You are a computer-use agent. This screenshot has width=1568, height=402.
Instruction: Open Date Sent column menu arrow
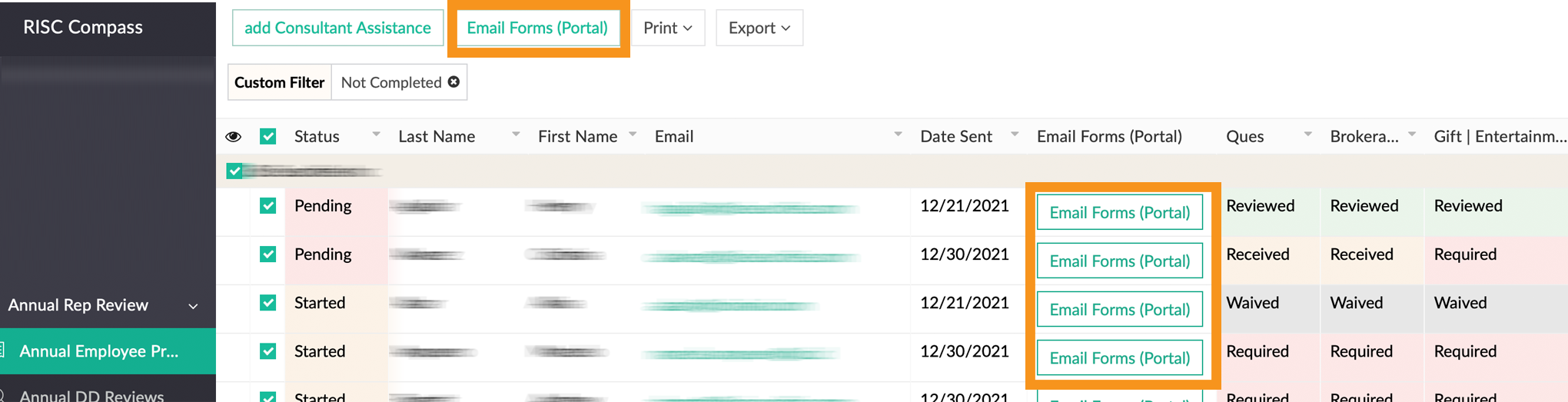(1015, 135)
